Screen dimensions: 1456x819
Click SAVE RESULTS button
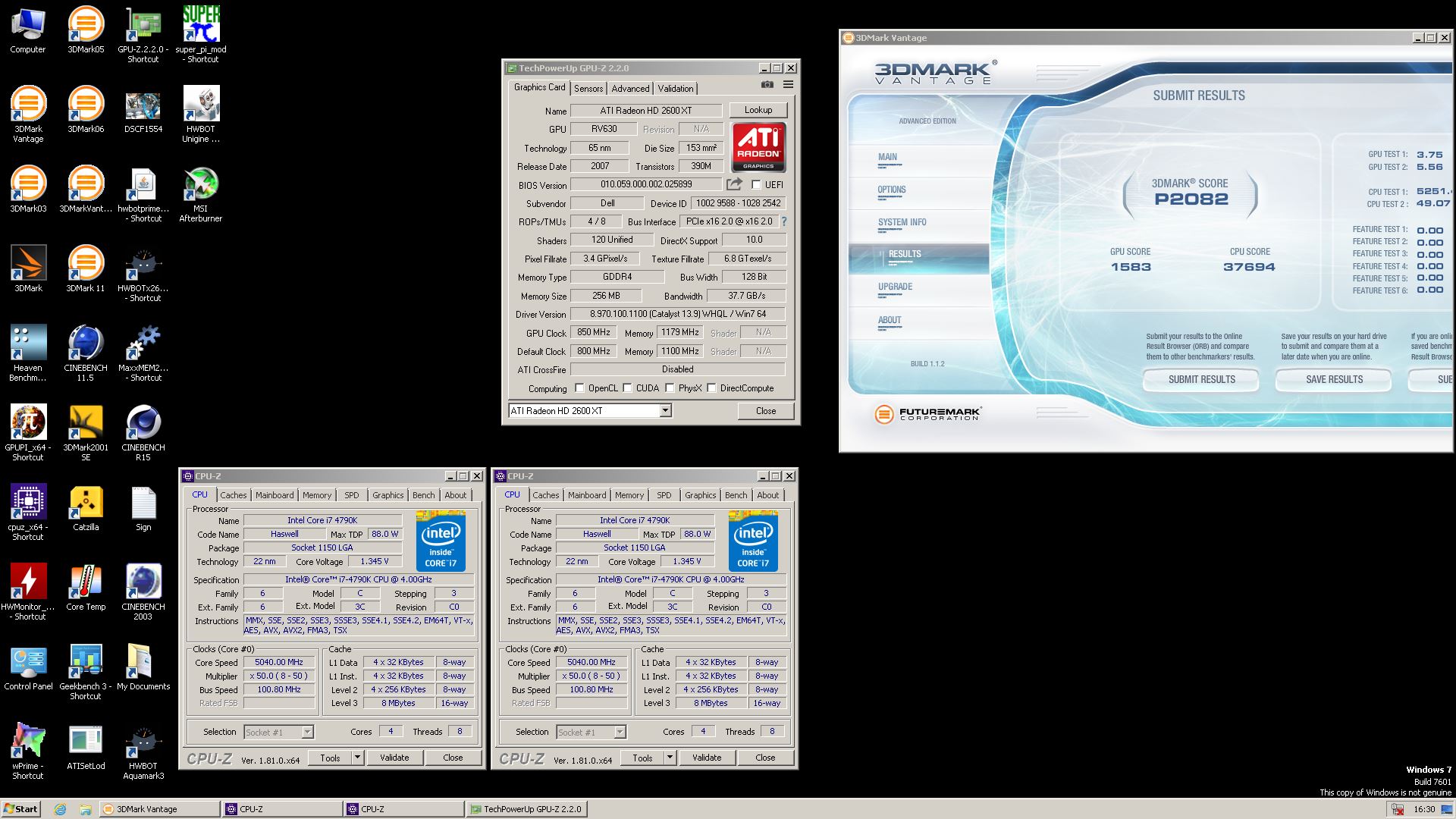pyautogui.click(x=1334, y=379)
